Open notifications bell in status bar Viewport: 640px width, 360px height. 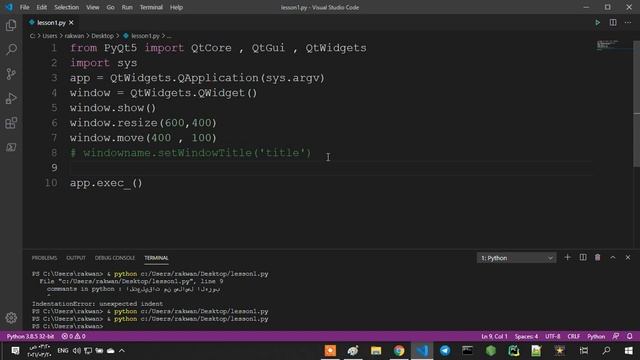tap(630, 336)
